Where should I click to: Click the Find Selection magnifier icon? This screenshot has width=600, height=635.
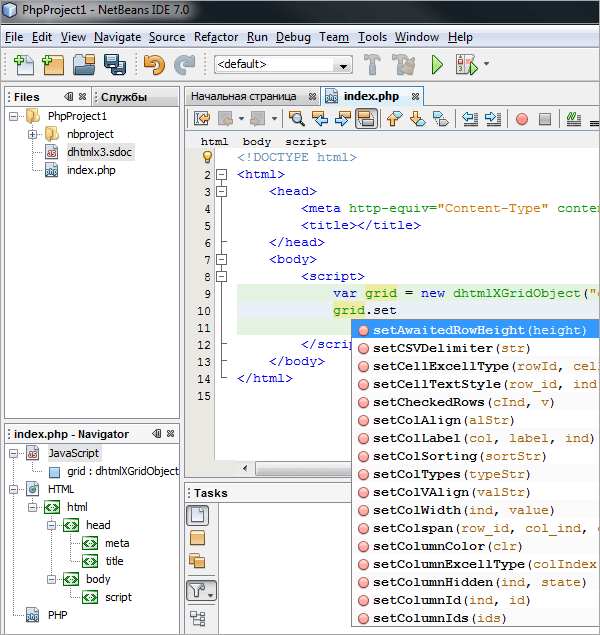[x=297, y=119]
